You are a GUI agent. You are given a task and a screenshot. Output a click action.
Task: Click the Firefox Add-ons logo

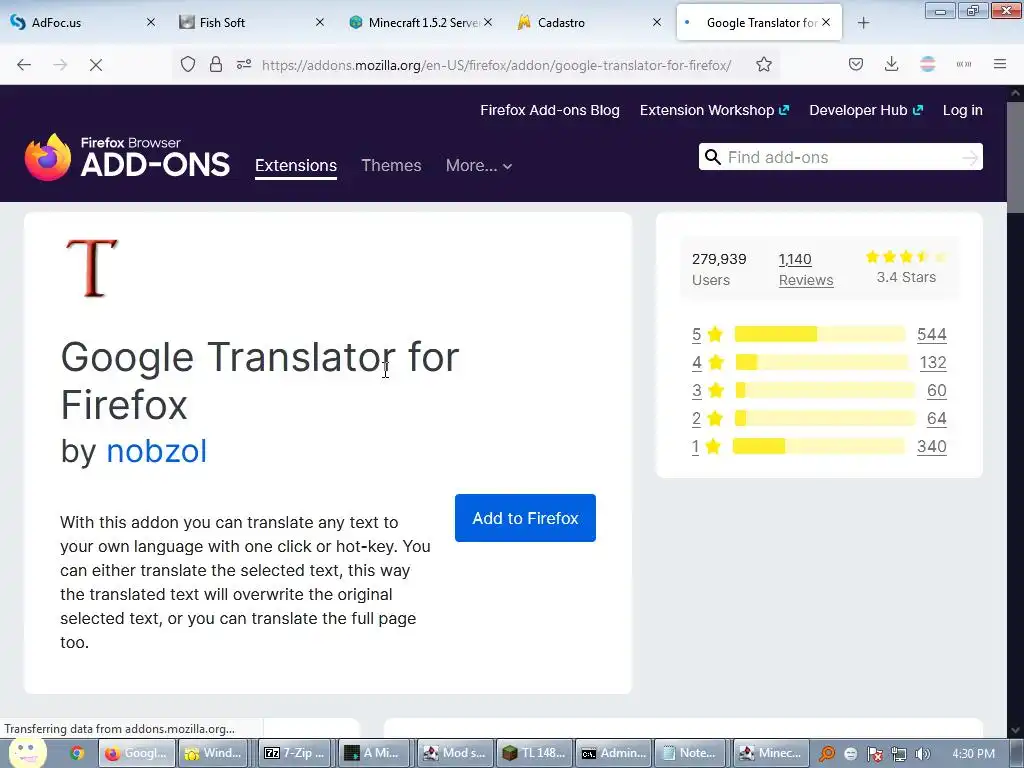pyautogui.click(x=127, y=157)
